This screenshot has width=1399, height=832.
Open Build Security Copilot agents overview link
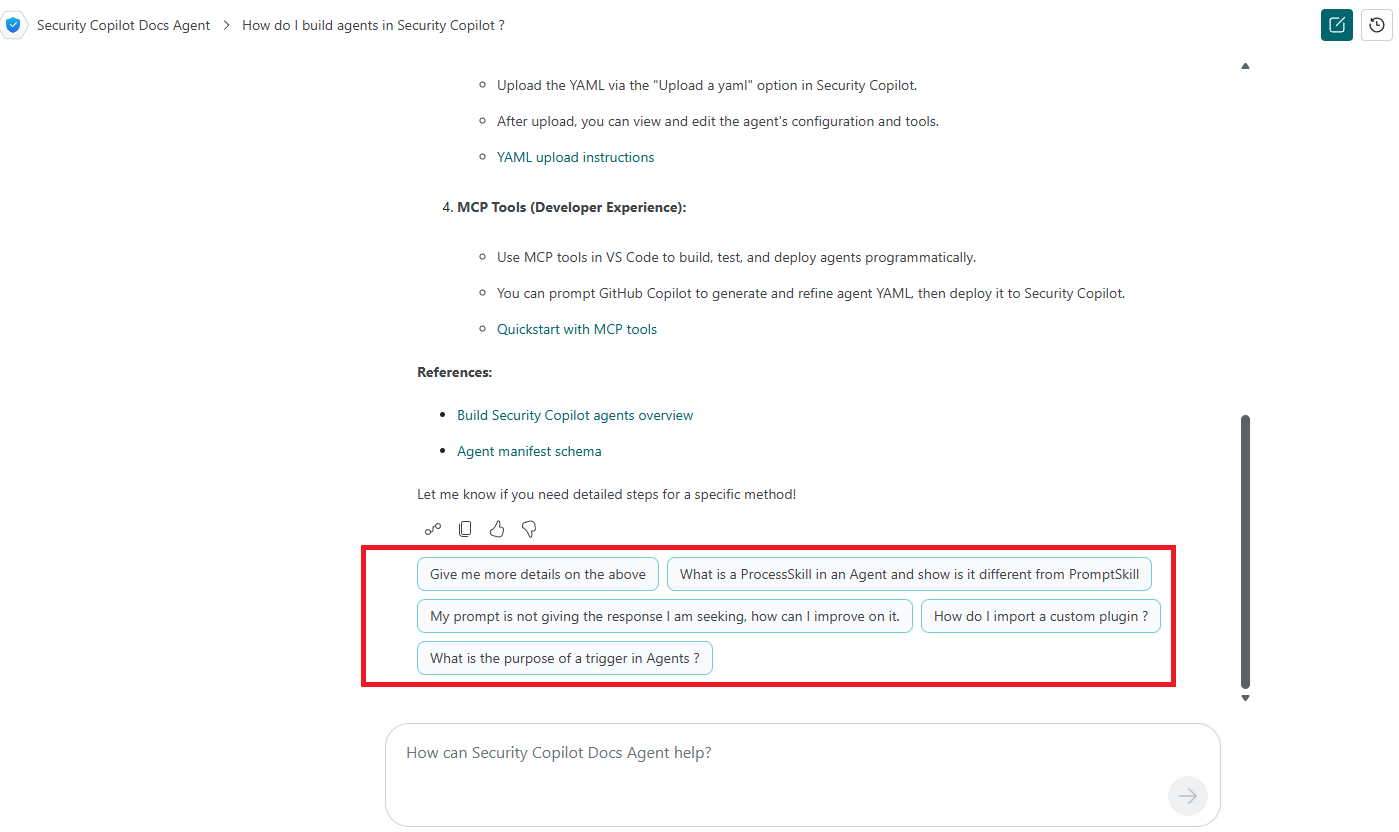[575, 415]
